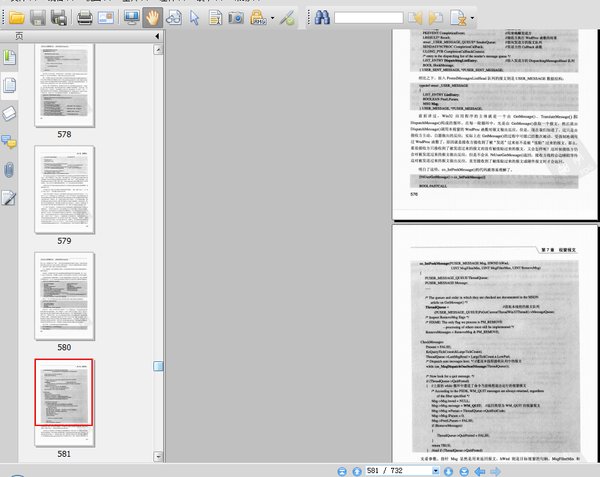Click the thumbnail panel scrollbar thumb
This screenshot has height=477, width=600.
tap(158, 366)
